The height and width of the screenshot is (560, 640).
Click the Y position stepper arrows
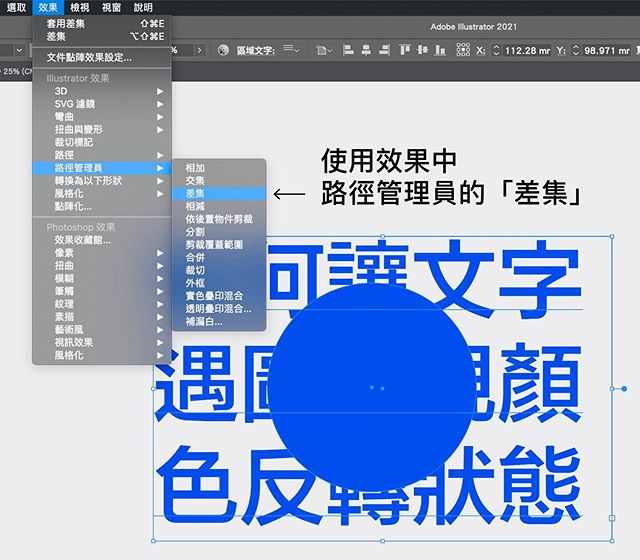[x=576, y=50]
